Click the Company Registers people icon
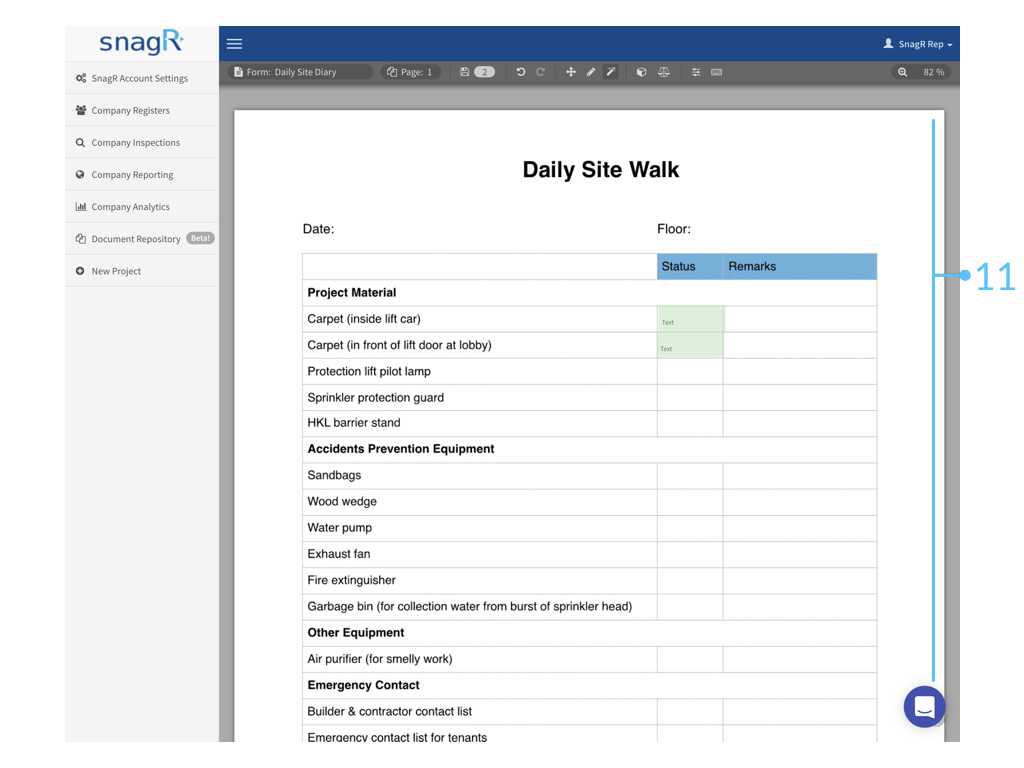This screenshot has width=1024, height=768. coord(81,110)
